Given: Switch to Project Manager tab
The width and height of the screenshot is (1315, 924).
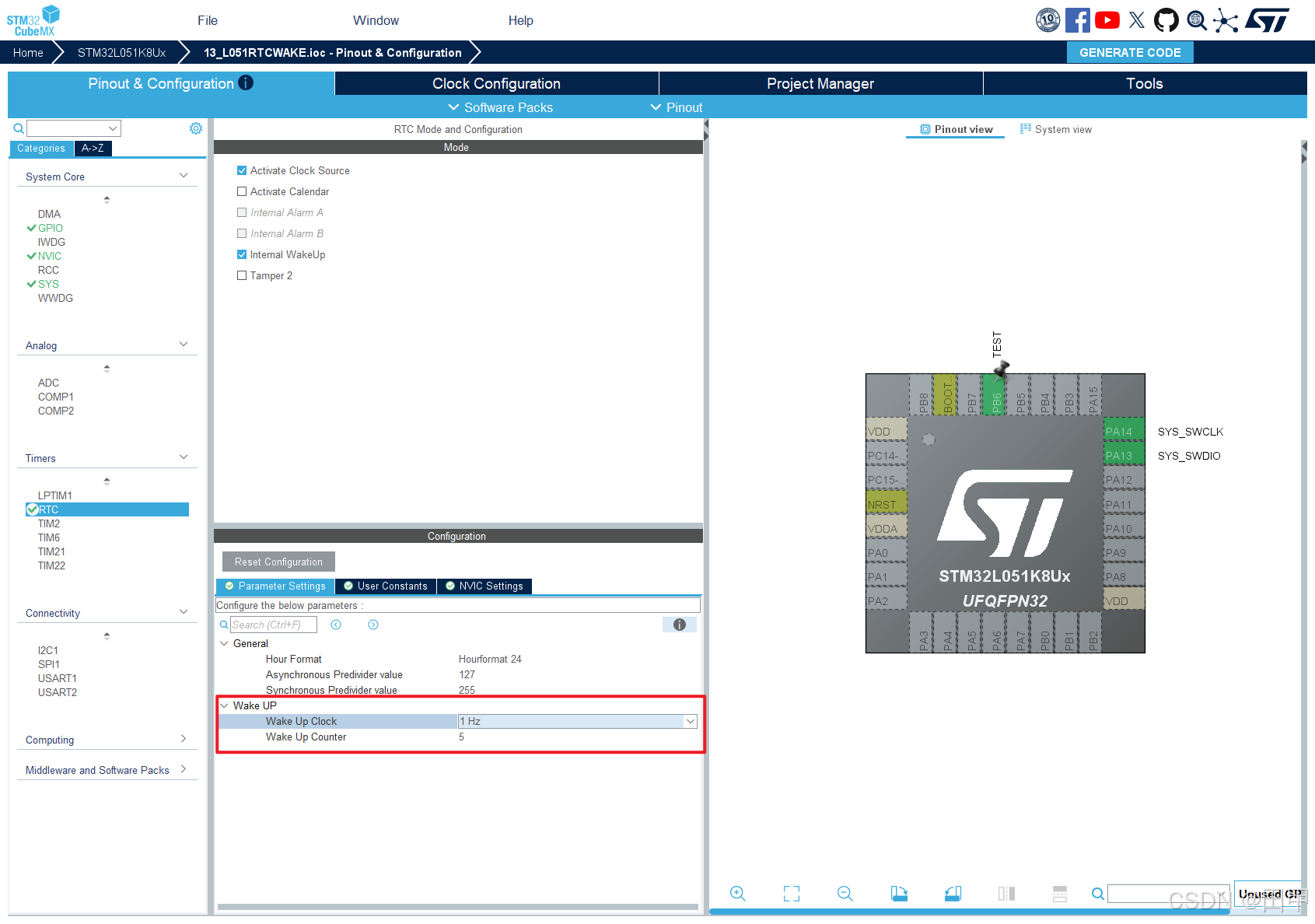Looking at the screenshot, I should (820, 83).
